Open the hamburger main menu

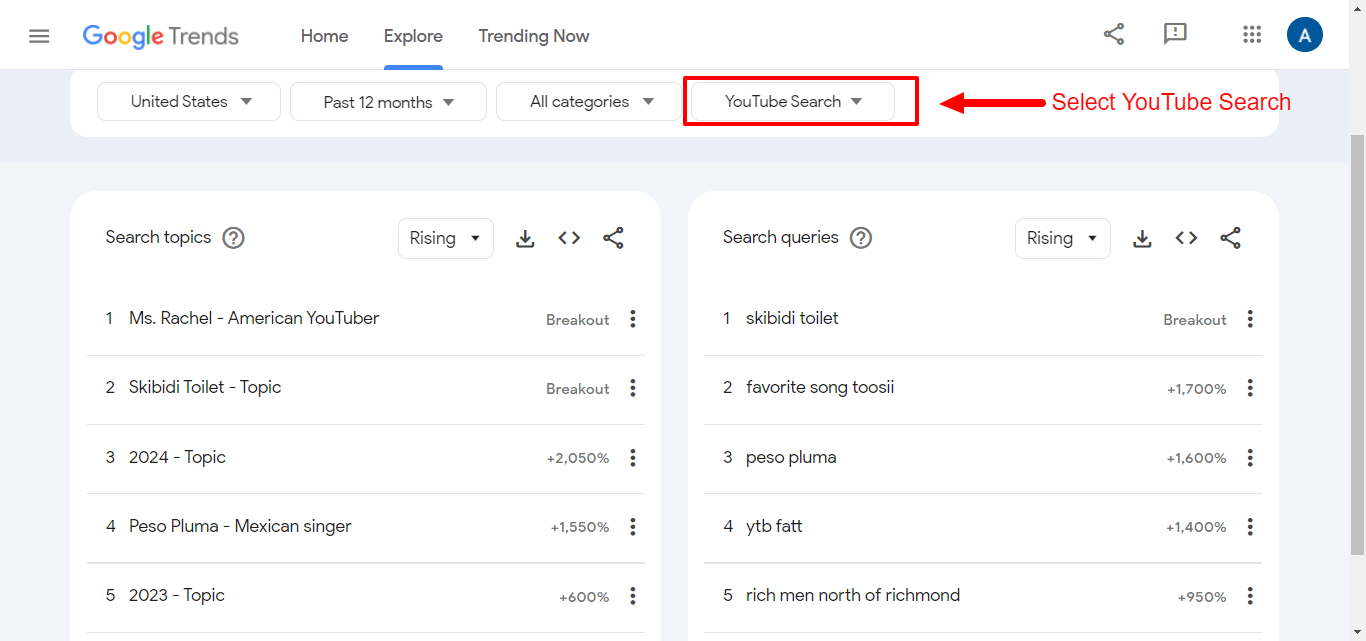[39, 36]
